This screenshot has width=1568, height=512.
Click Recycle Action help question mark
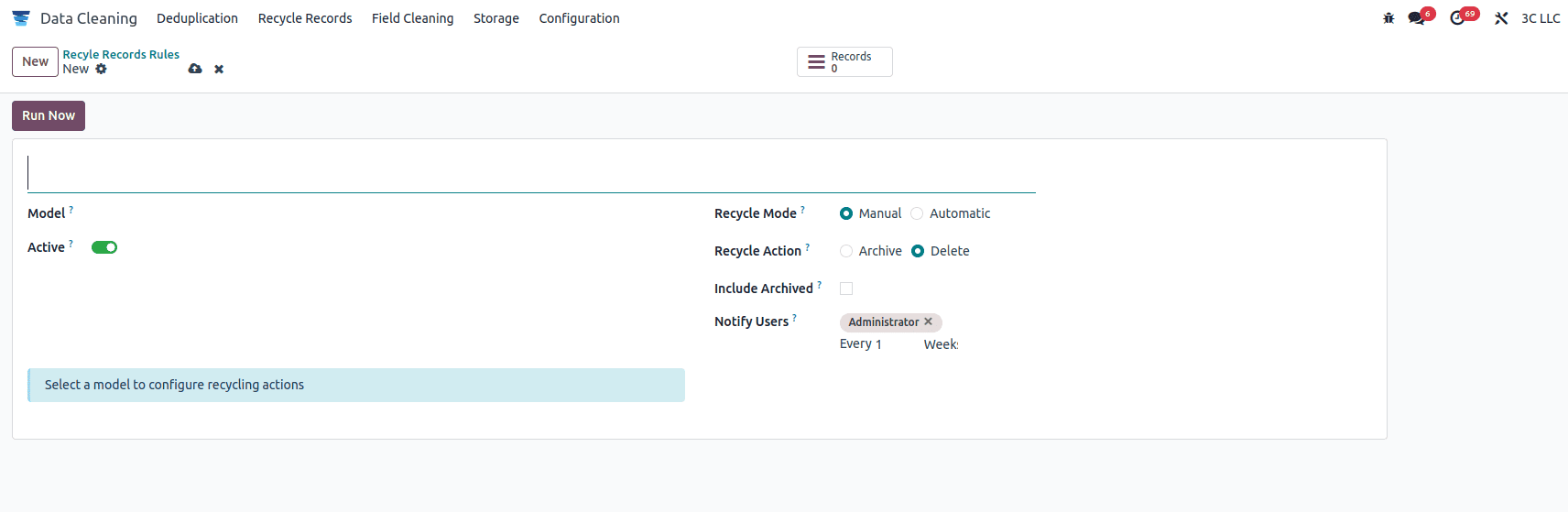point(808,247)
